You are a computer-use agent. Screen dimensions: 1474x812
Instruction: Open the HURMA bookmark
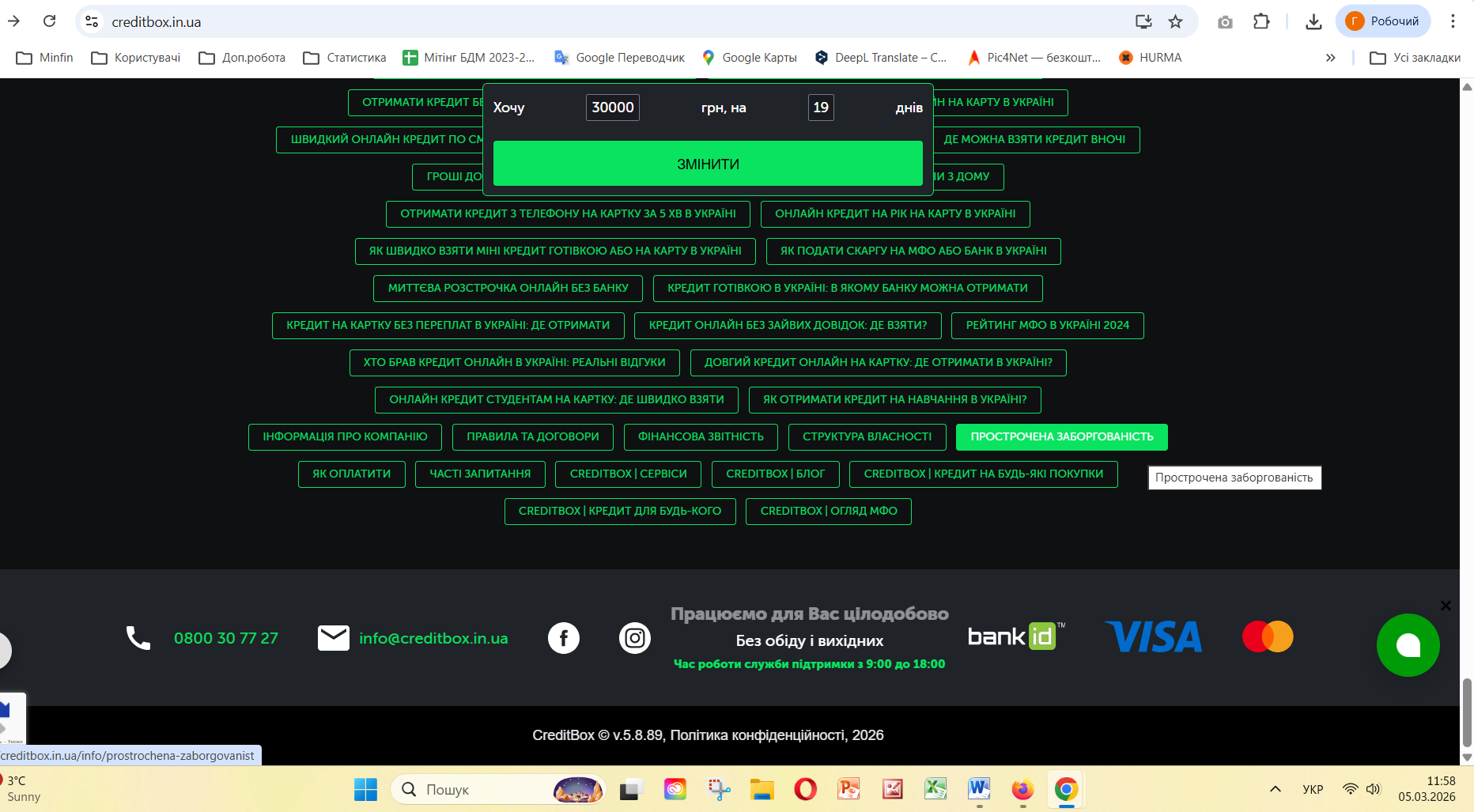[x=1151, y=58]
